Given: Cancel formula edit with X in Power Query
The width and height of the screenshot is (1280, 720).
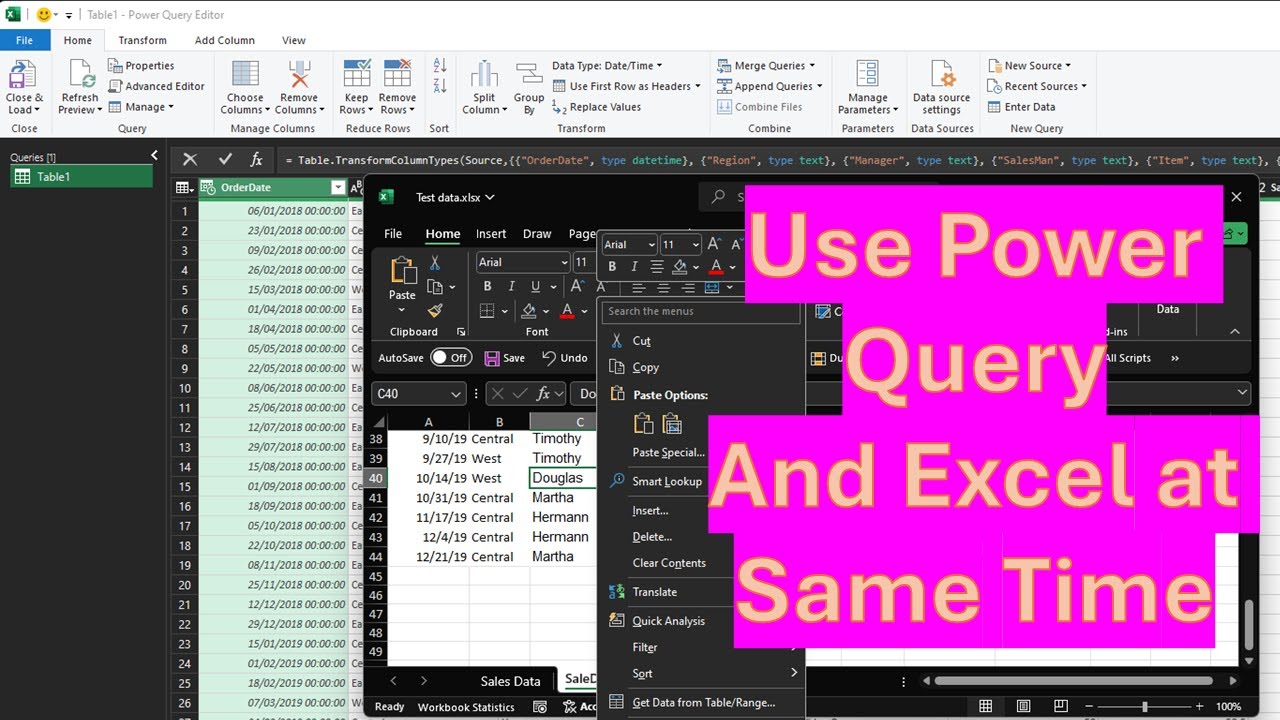Looking at the screenshot, I should [x=190, y=160].
